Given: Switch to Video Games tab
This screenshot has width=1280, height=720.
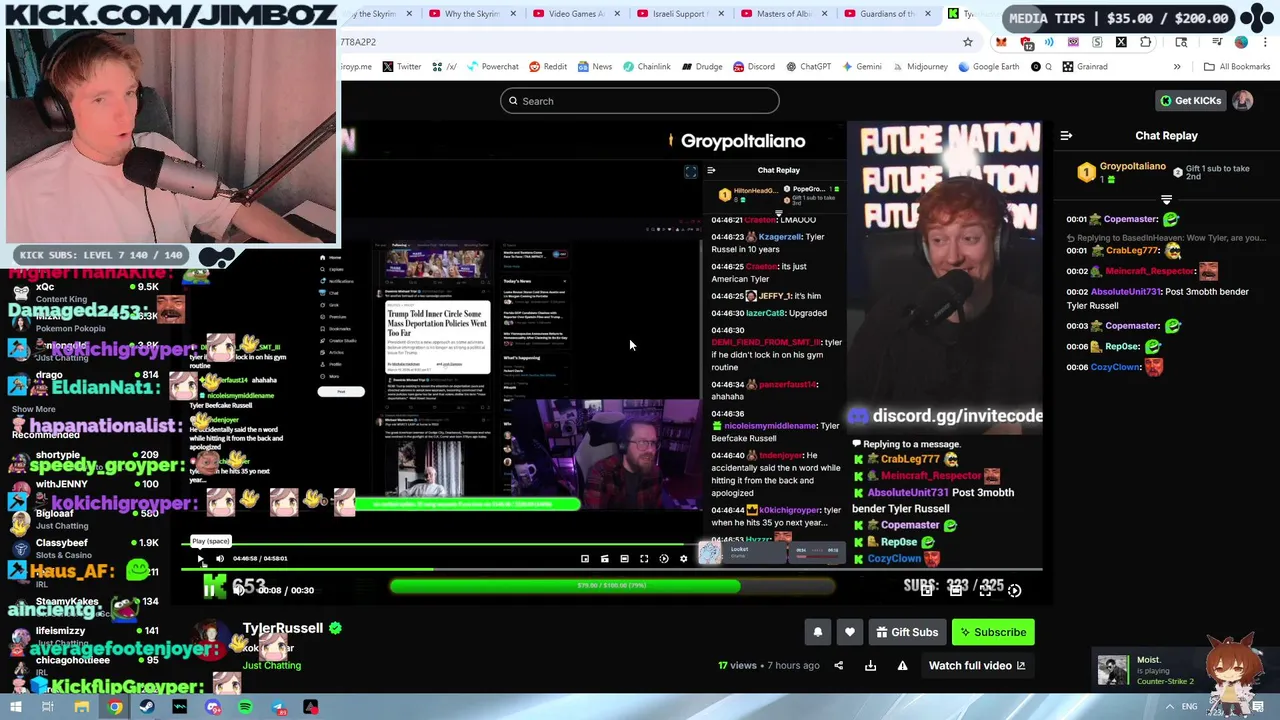Looking at the screenshot, I should (x=578, y=14).
